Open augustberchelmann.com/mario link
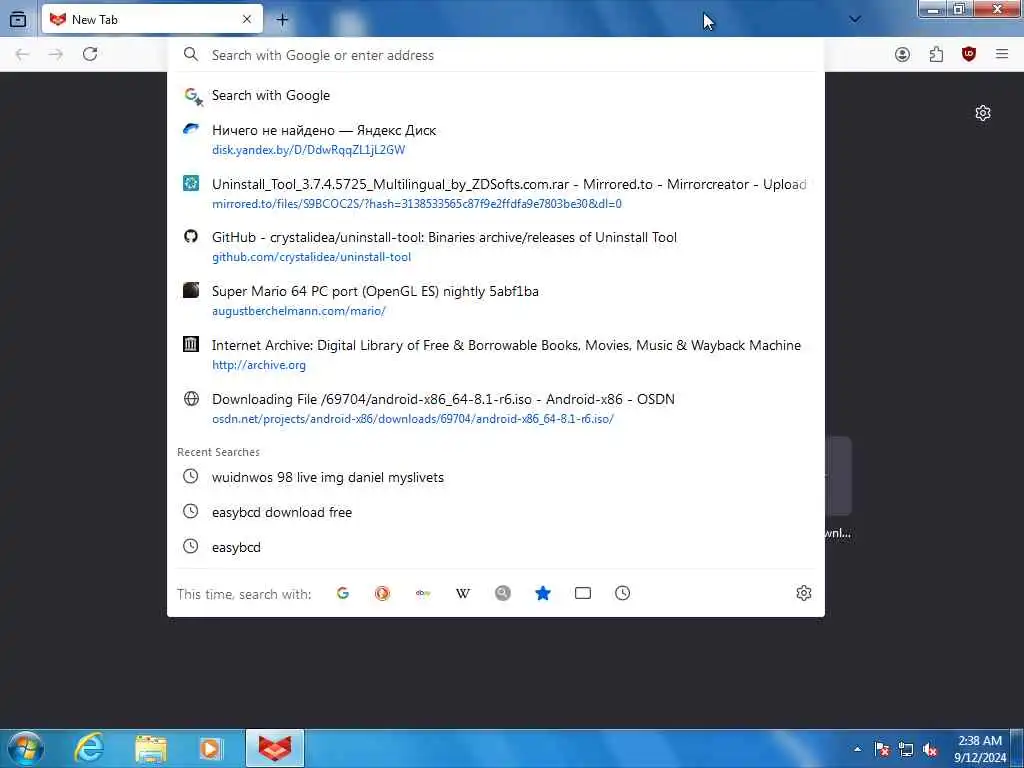Viewport: 1024px width, 768px height. pyautogui.click(x=298, y=311)
